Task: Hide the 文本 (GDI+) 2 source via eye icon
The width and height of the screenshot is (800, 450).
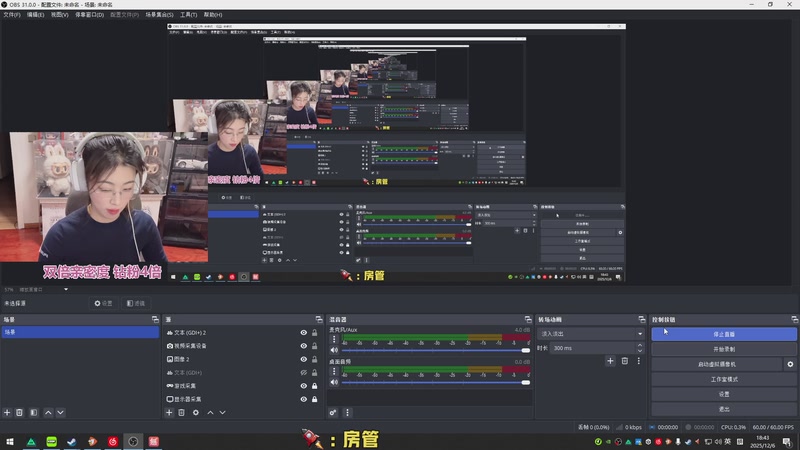Action: coord(304,333)
